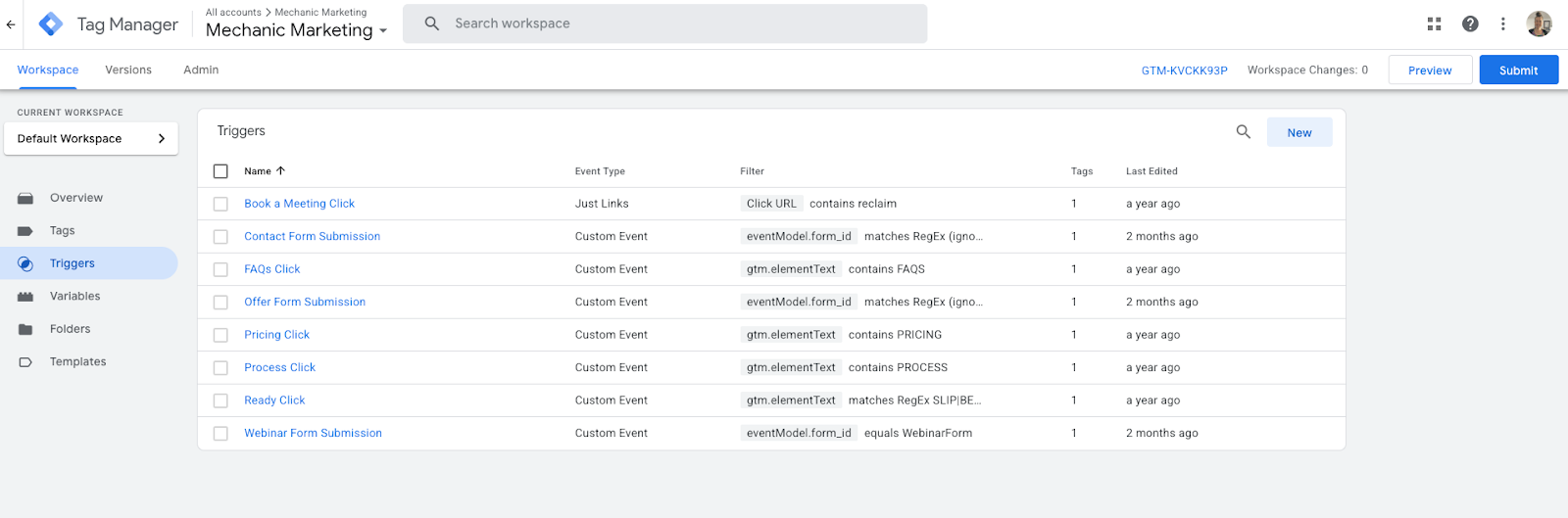Open Overview in the sidebar
1568x518 pixels.
[76, 198]
